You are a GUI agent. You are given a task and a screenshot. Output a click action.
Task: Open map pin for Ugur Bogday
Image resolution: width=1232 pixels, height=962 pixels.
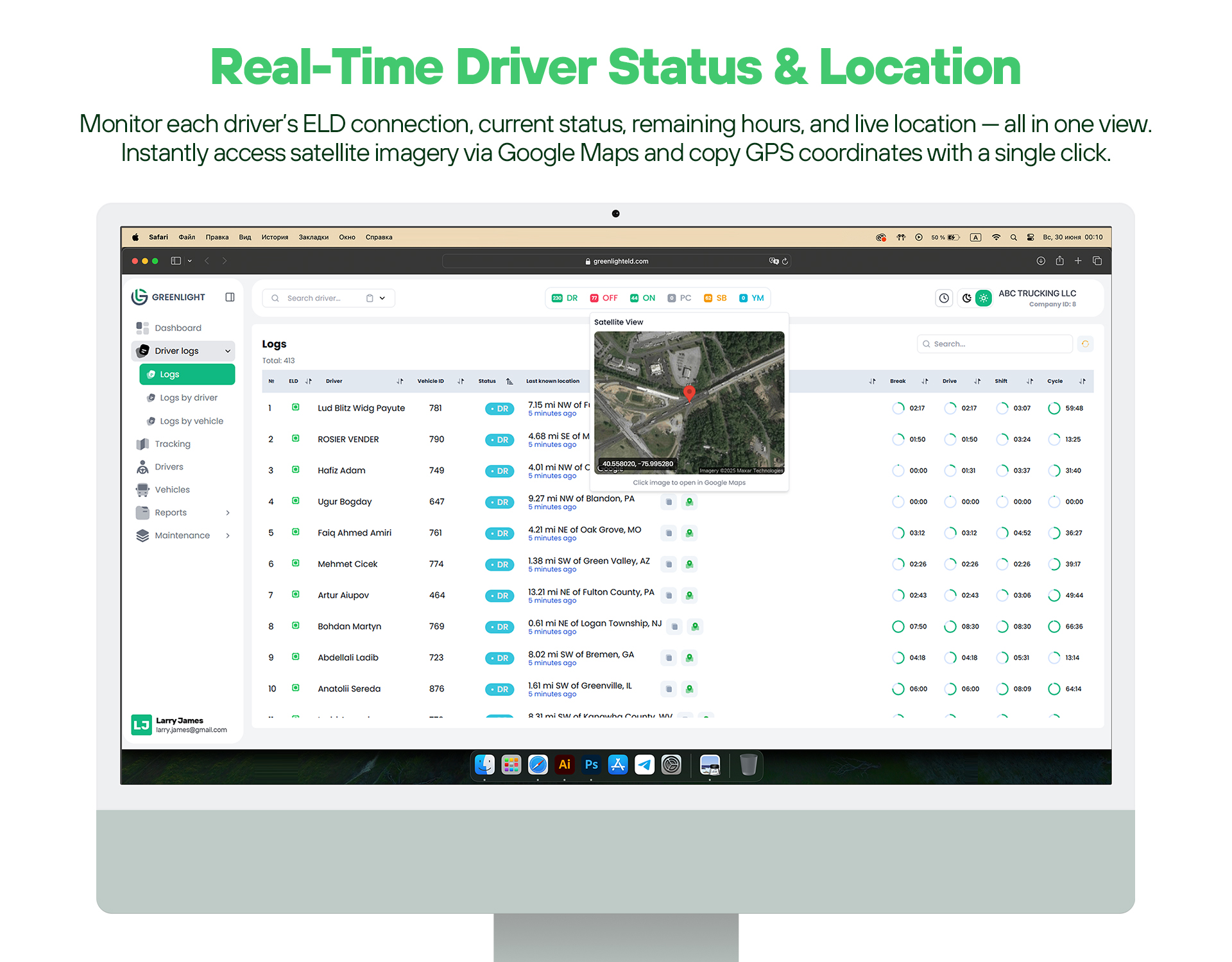[x=689, y=502]
